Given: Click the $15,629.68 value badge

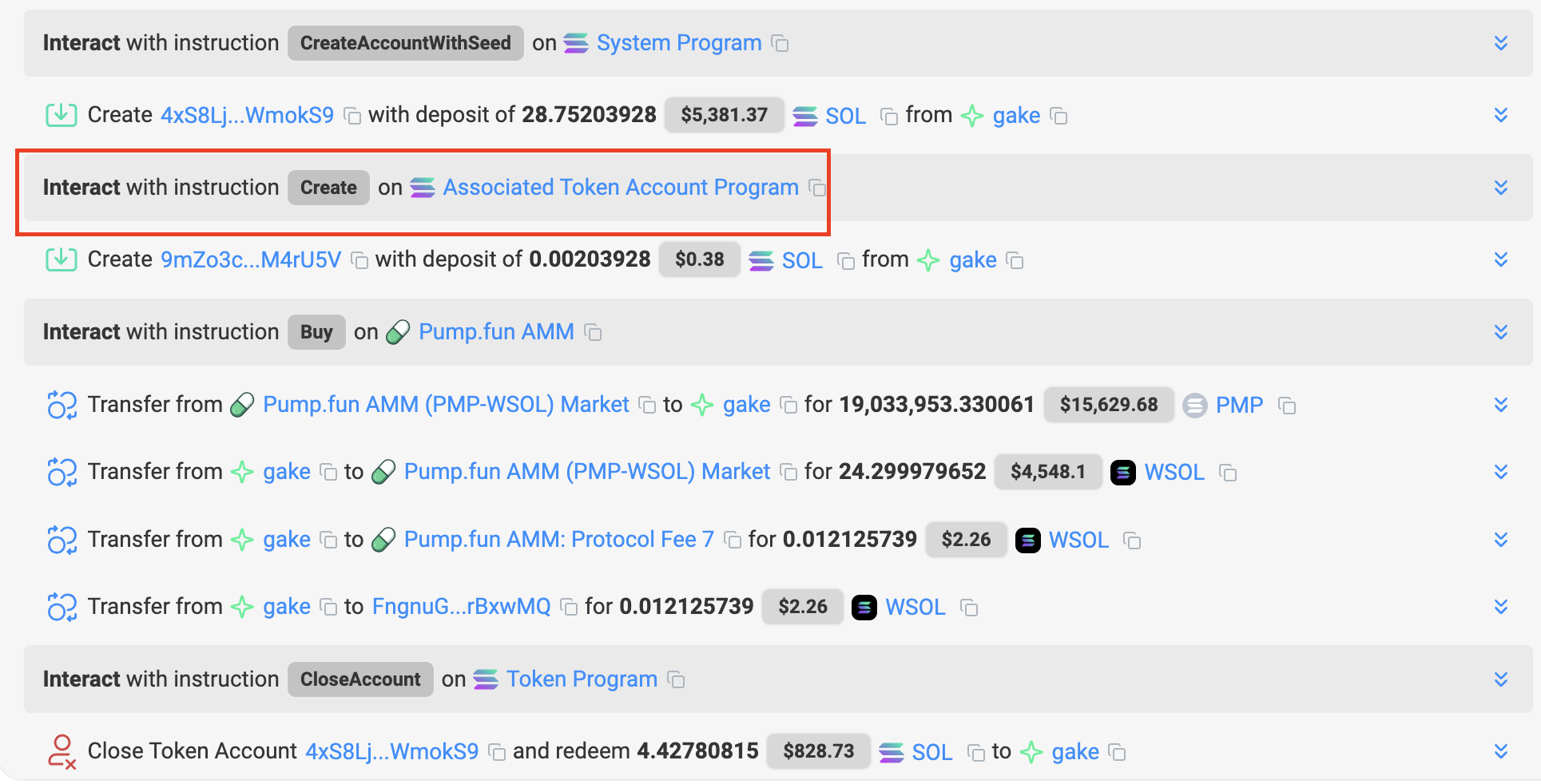Looking at the screenshot, I should point(1108,405).
